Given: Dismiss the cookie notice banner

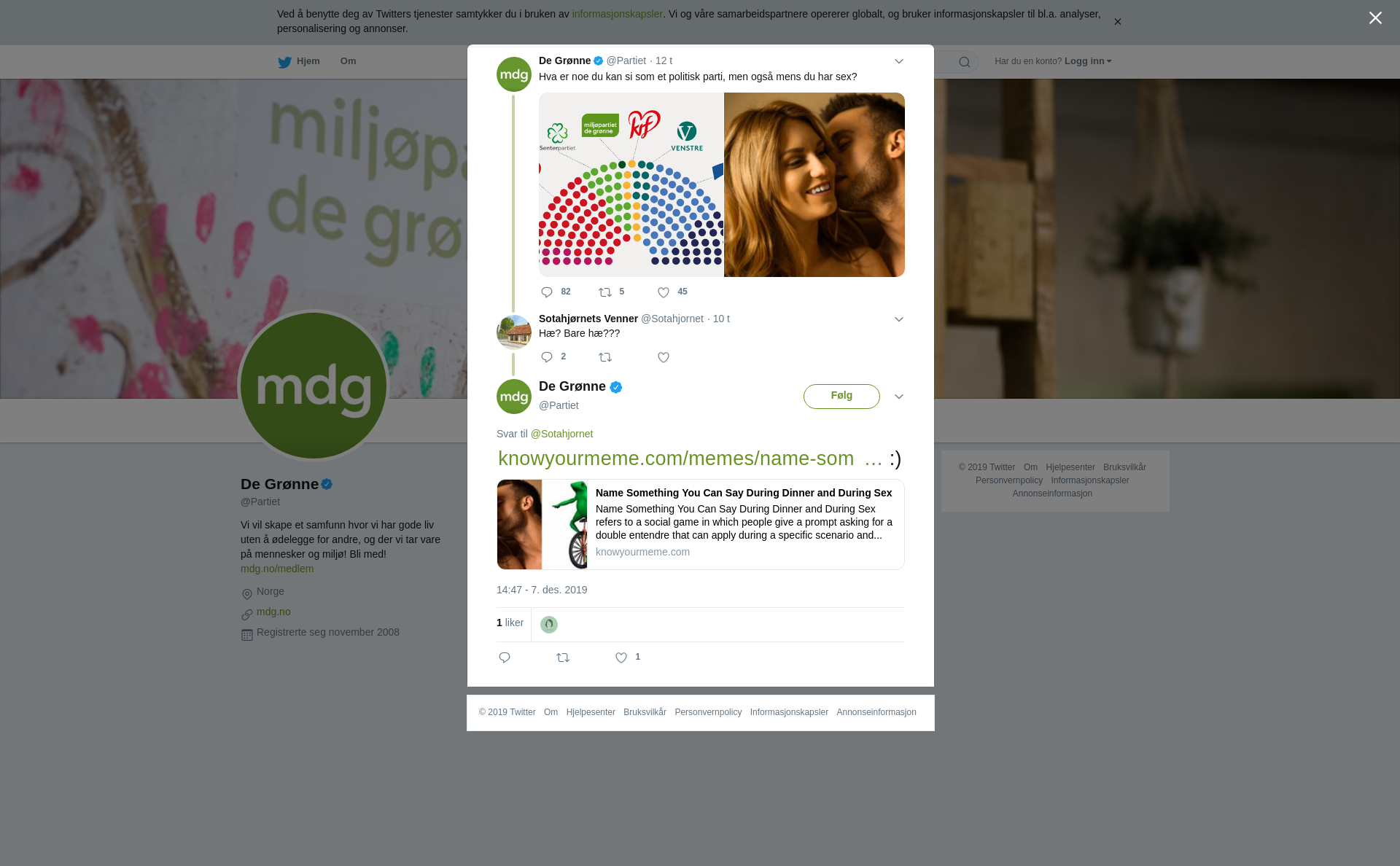Looking at the screenshot, I should [1117, 22].
